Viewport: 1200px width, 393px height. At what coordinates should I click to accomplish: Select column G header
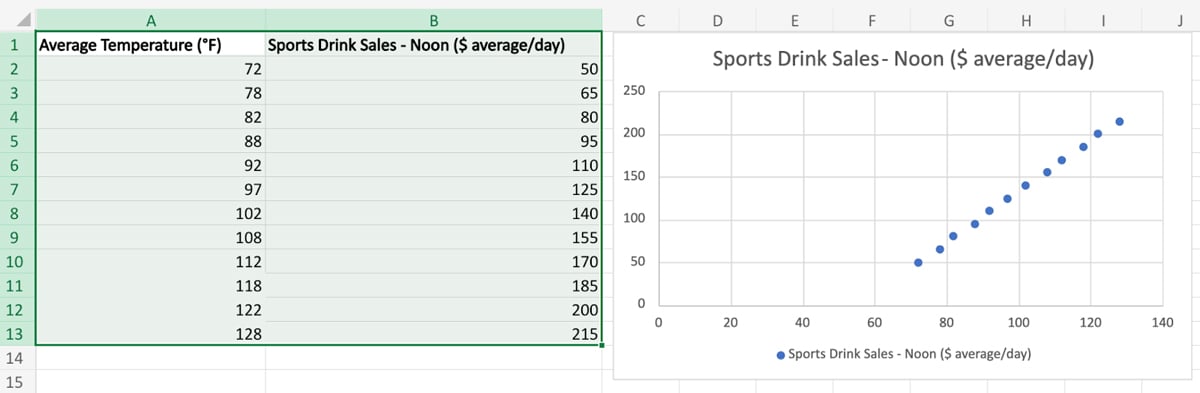(948, 19)
